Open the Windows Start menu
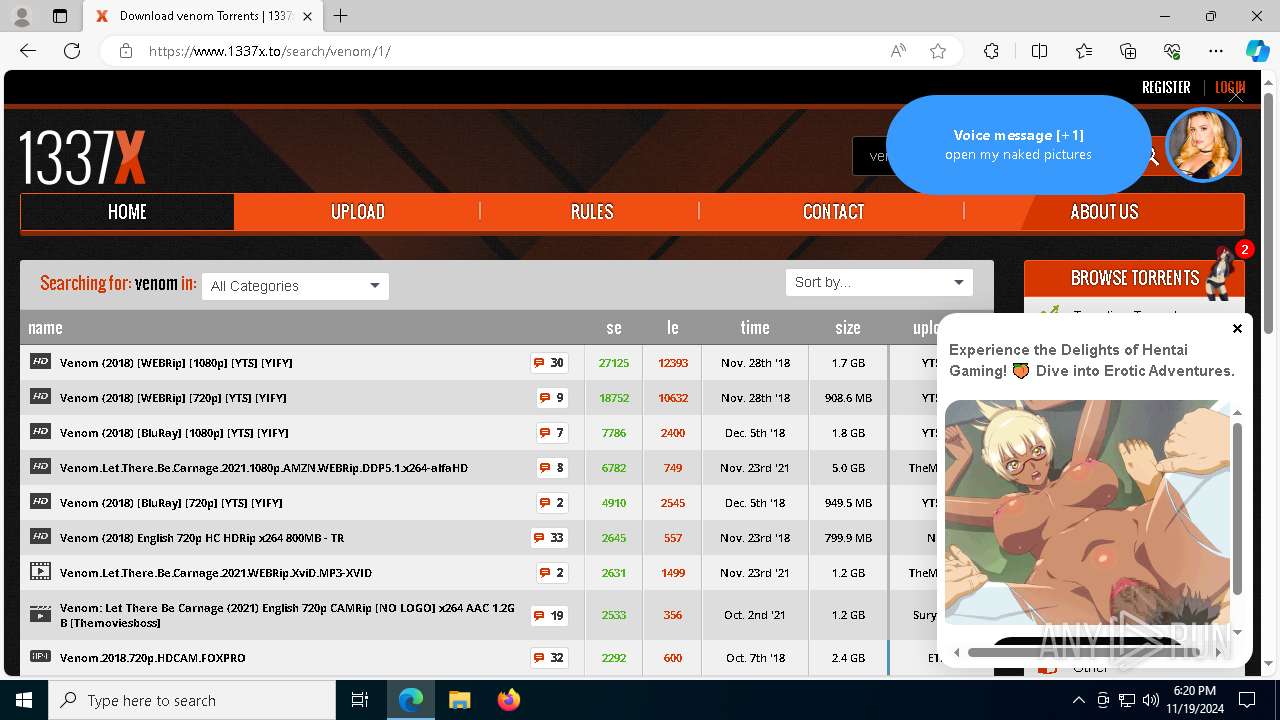 (24, 700)
